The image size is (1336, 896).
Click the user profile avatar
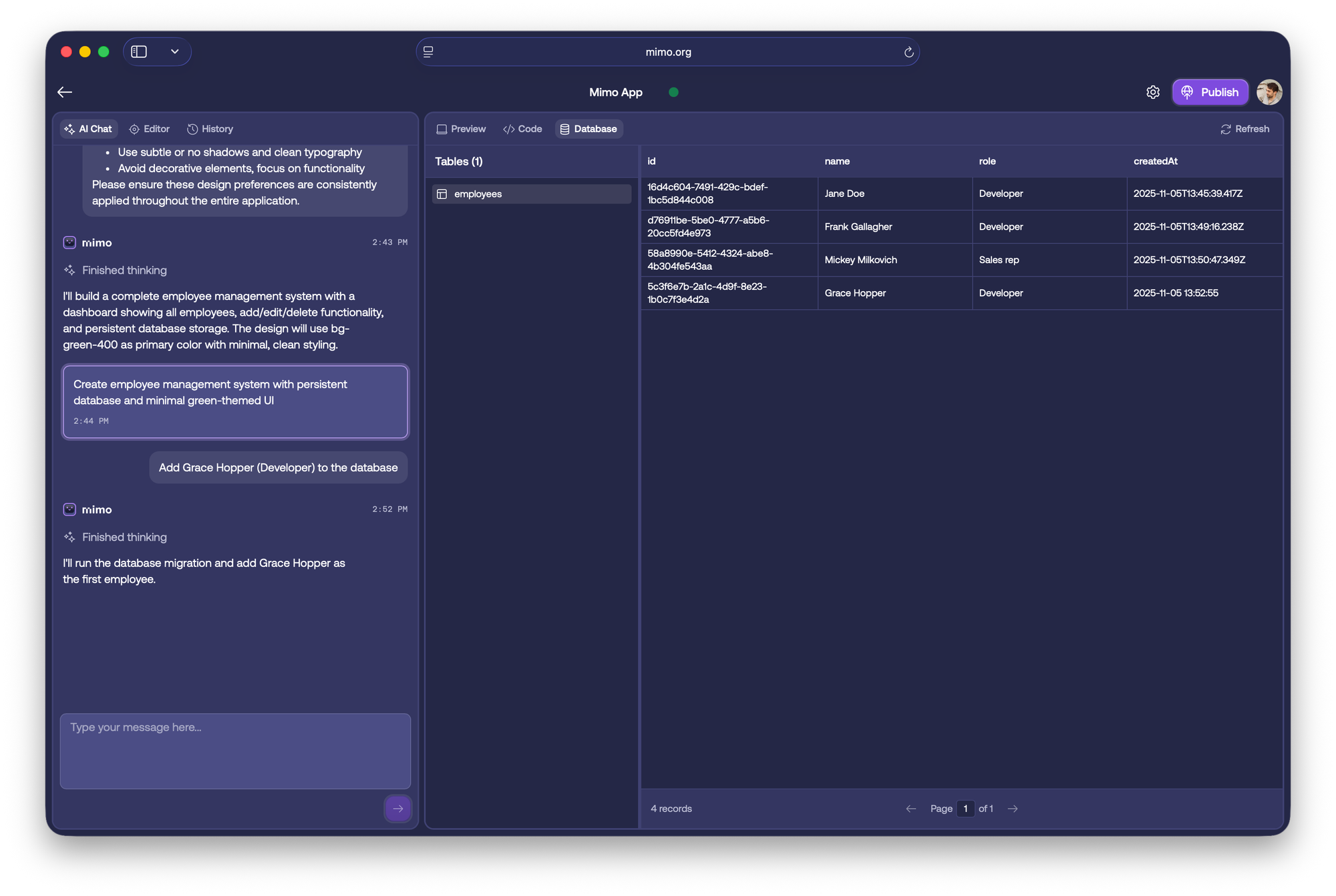click(x=1269, y=92)
